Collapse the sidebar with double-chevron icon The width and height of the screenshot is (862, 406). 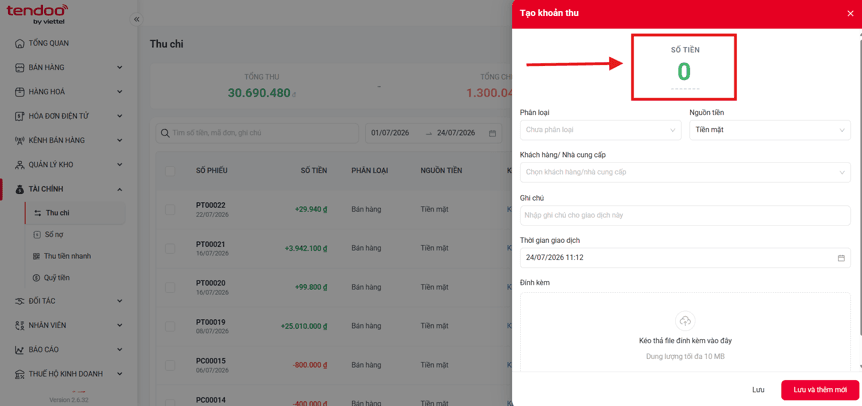[x=136, y=19]
